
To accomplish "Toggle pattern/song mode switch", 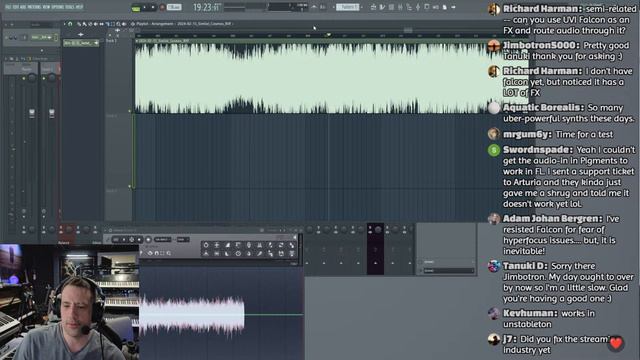I will click(136, 8).
